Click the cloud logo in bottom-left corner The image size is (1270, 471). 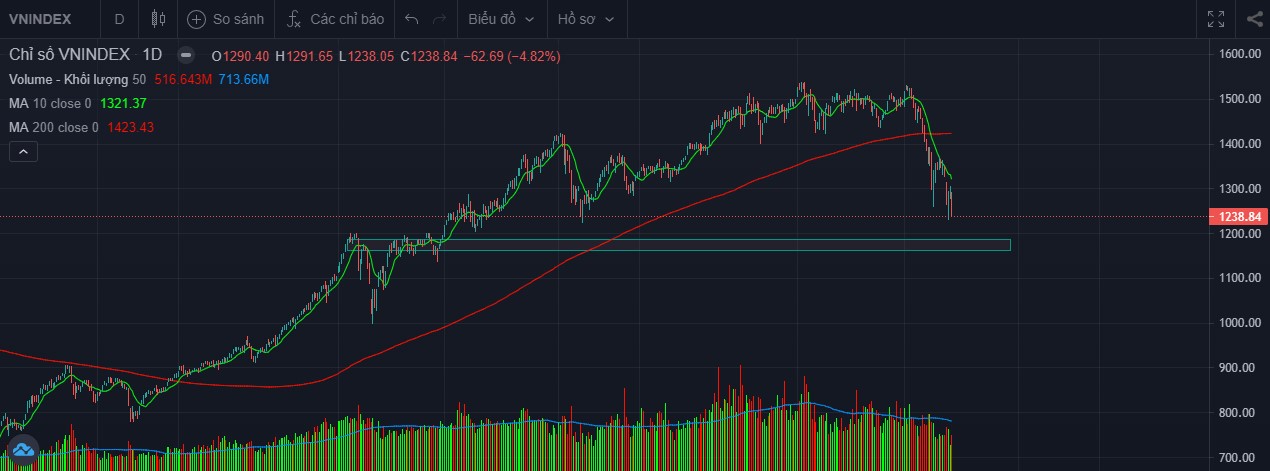coord(22,449)
